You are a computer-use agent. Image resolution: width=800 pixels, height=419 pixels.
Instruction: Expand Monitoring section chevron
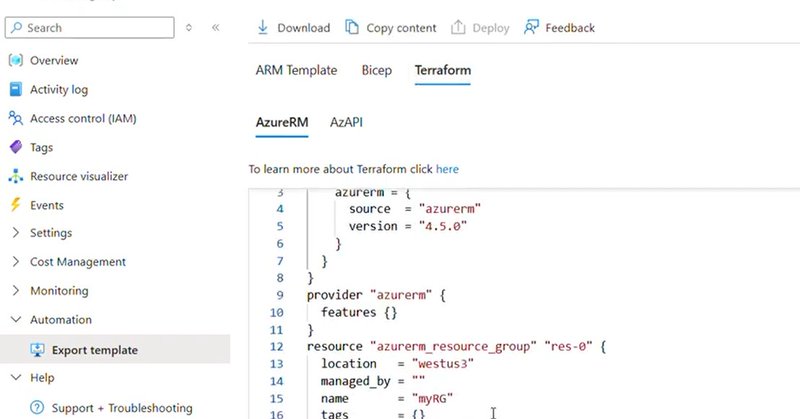[16, 290]
